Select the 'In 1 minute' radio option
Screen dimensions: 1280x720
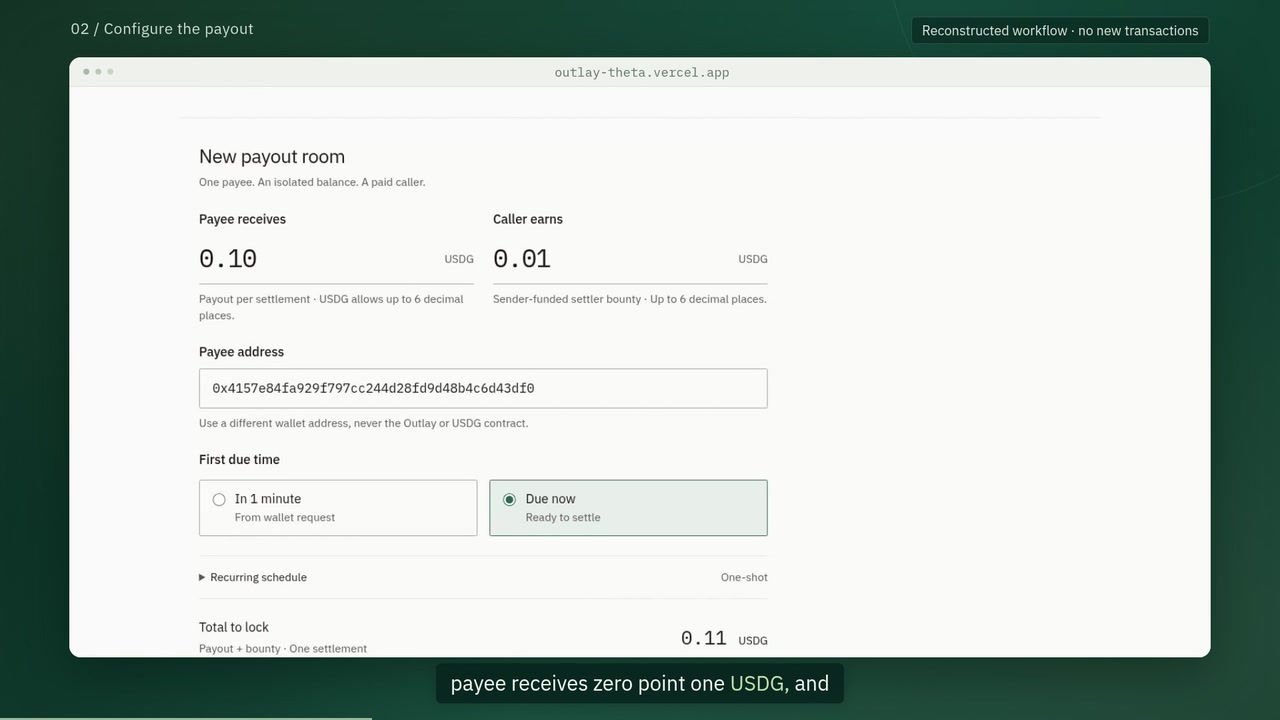338,508
